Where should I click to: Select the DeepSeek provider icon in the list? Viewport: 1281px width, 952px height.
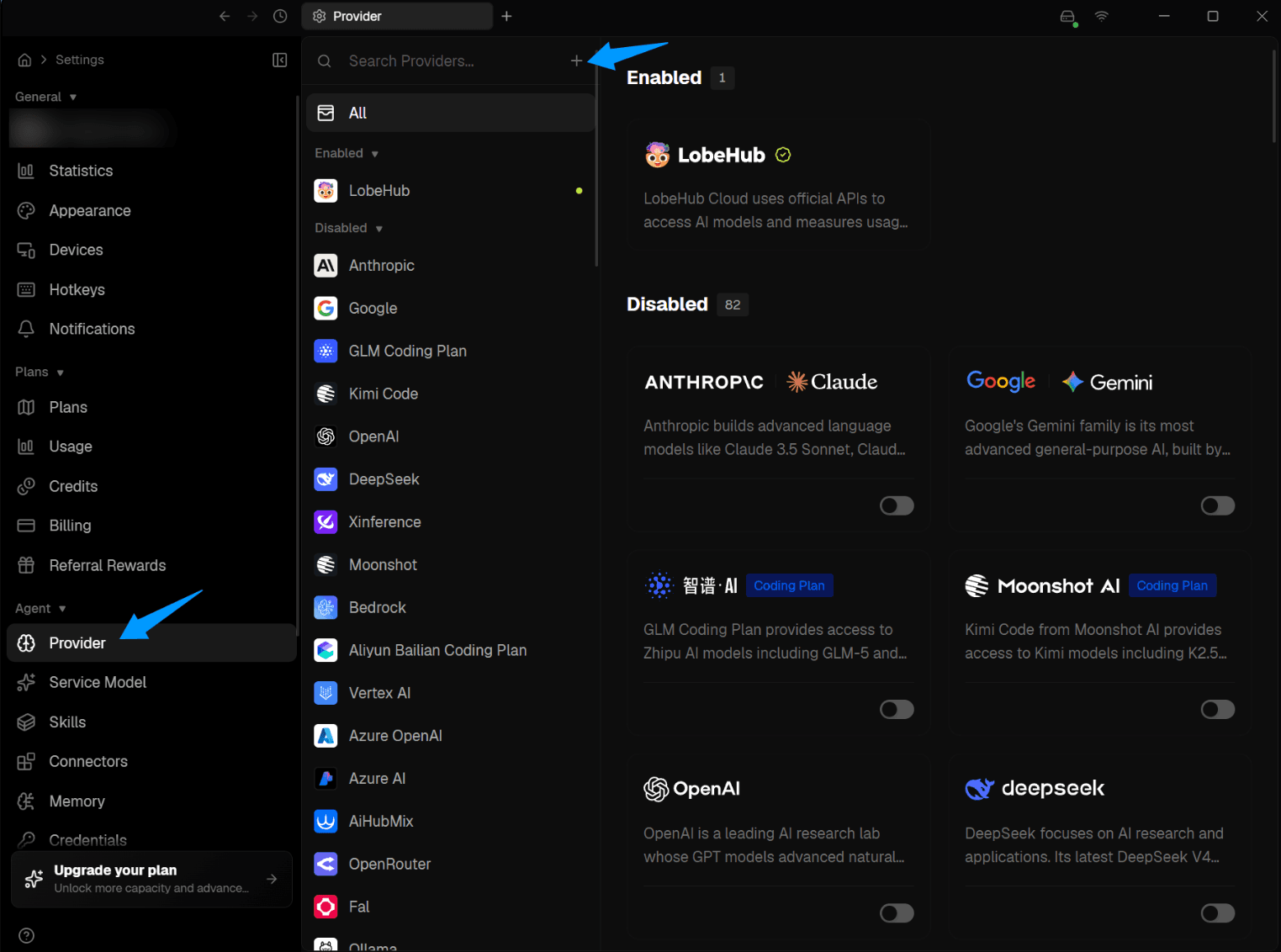[x=326, y=479]
